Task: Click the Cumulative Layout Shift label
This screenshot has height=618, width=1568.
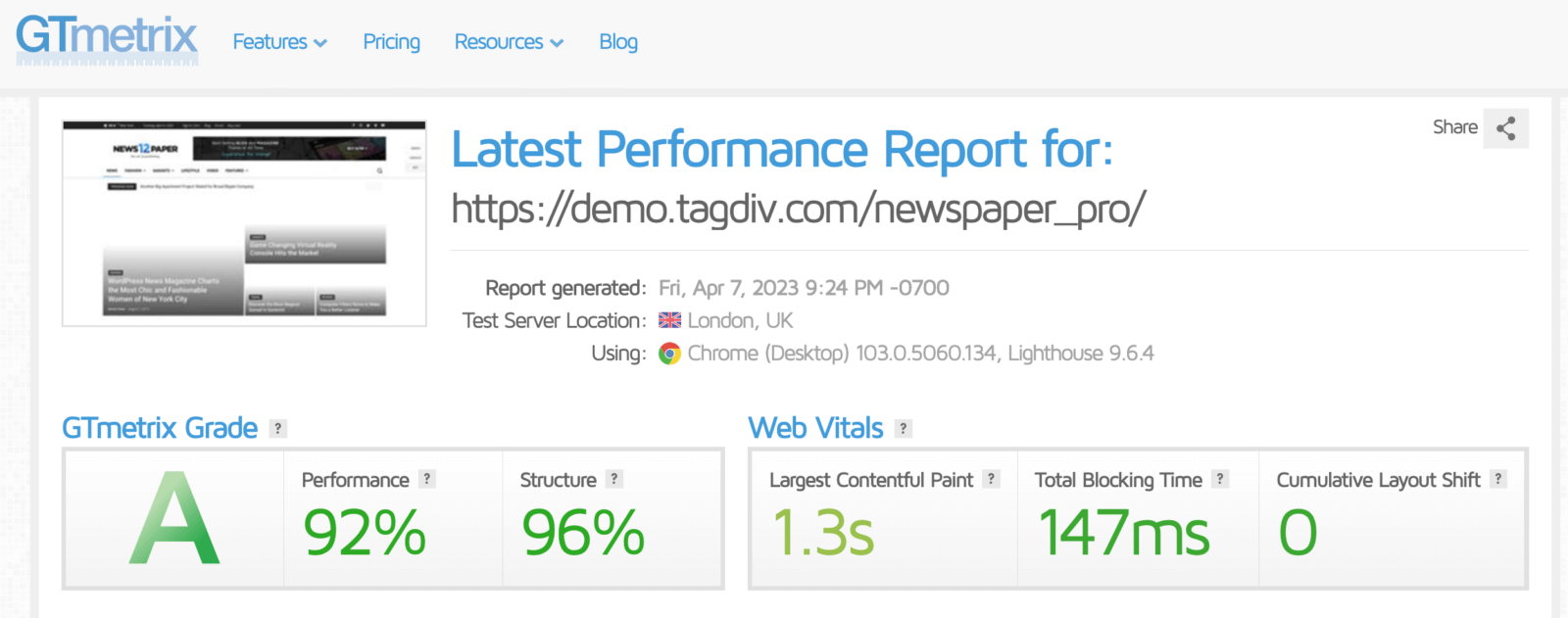Action: click(x=1378, y=480)
